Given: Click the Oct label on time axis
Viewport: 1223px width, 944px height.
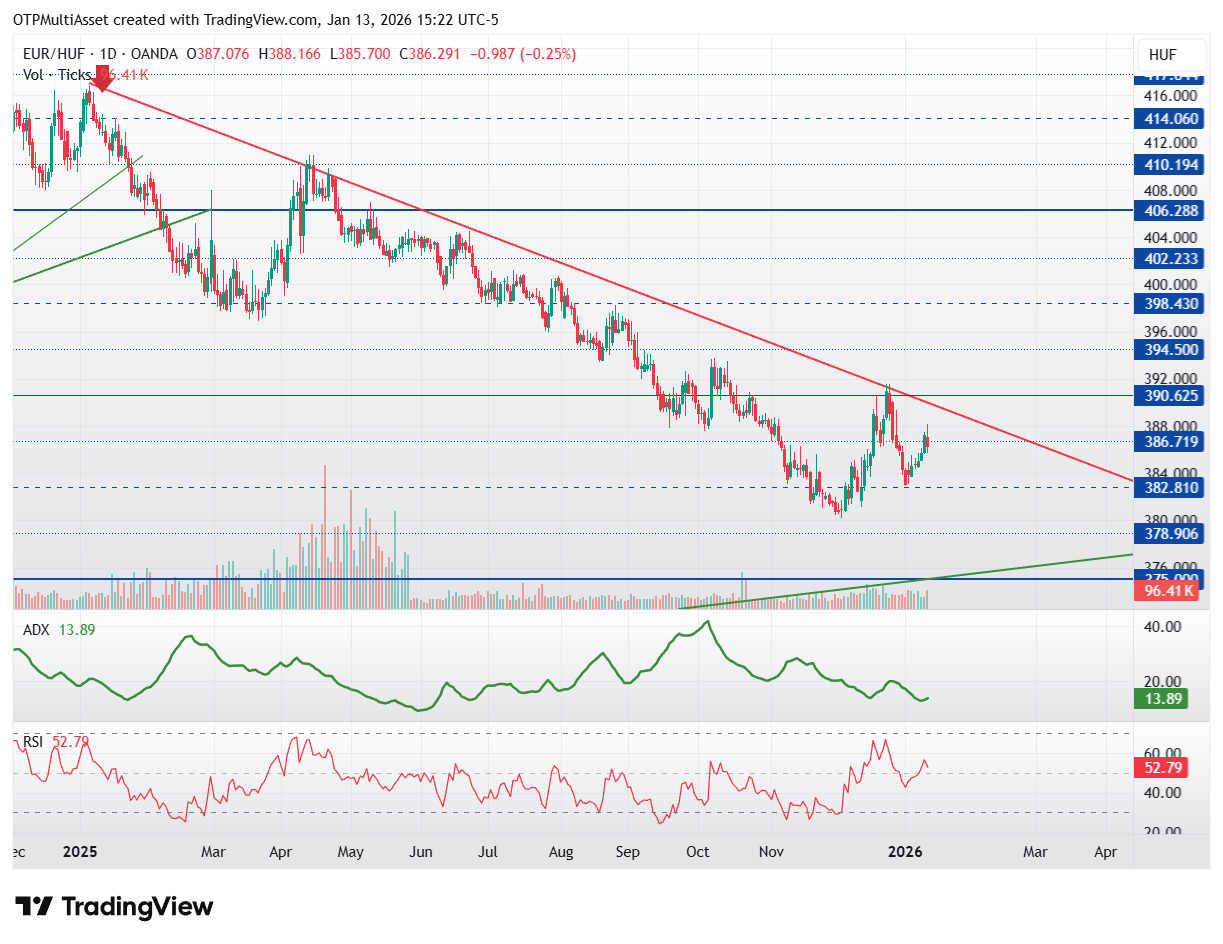Looking at the screenshot, I should click(x=698, y=852).
